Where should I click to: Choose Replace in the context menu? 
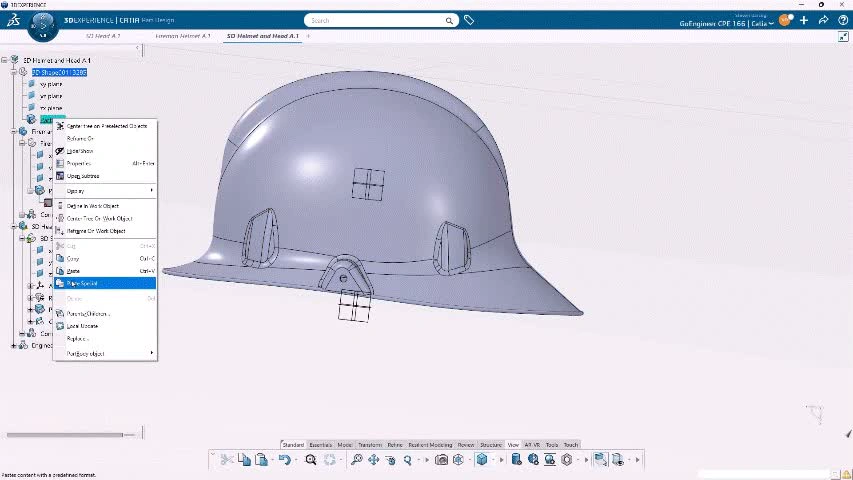[x=106, y=339]
